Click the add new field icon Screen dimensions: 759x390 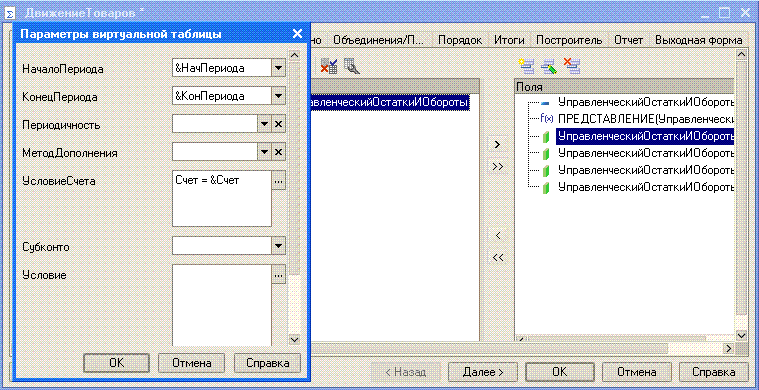[526, 66]
